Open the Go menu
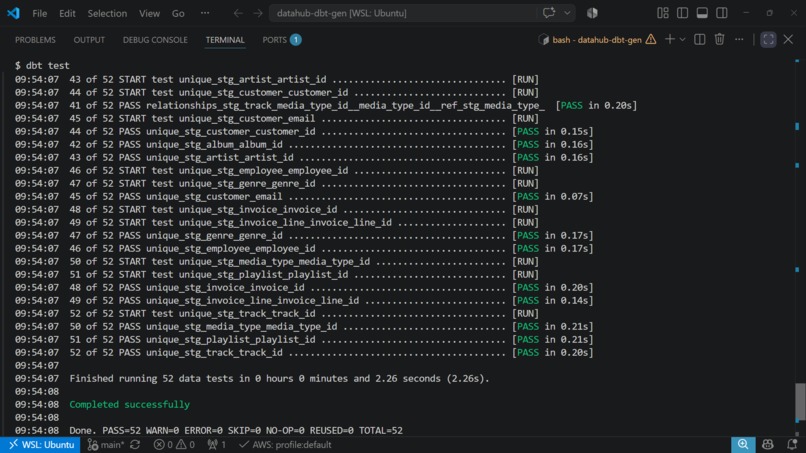806x453 pixels. click(178, 13)
